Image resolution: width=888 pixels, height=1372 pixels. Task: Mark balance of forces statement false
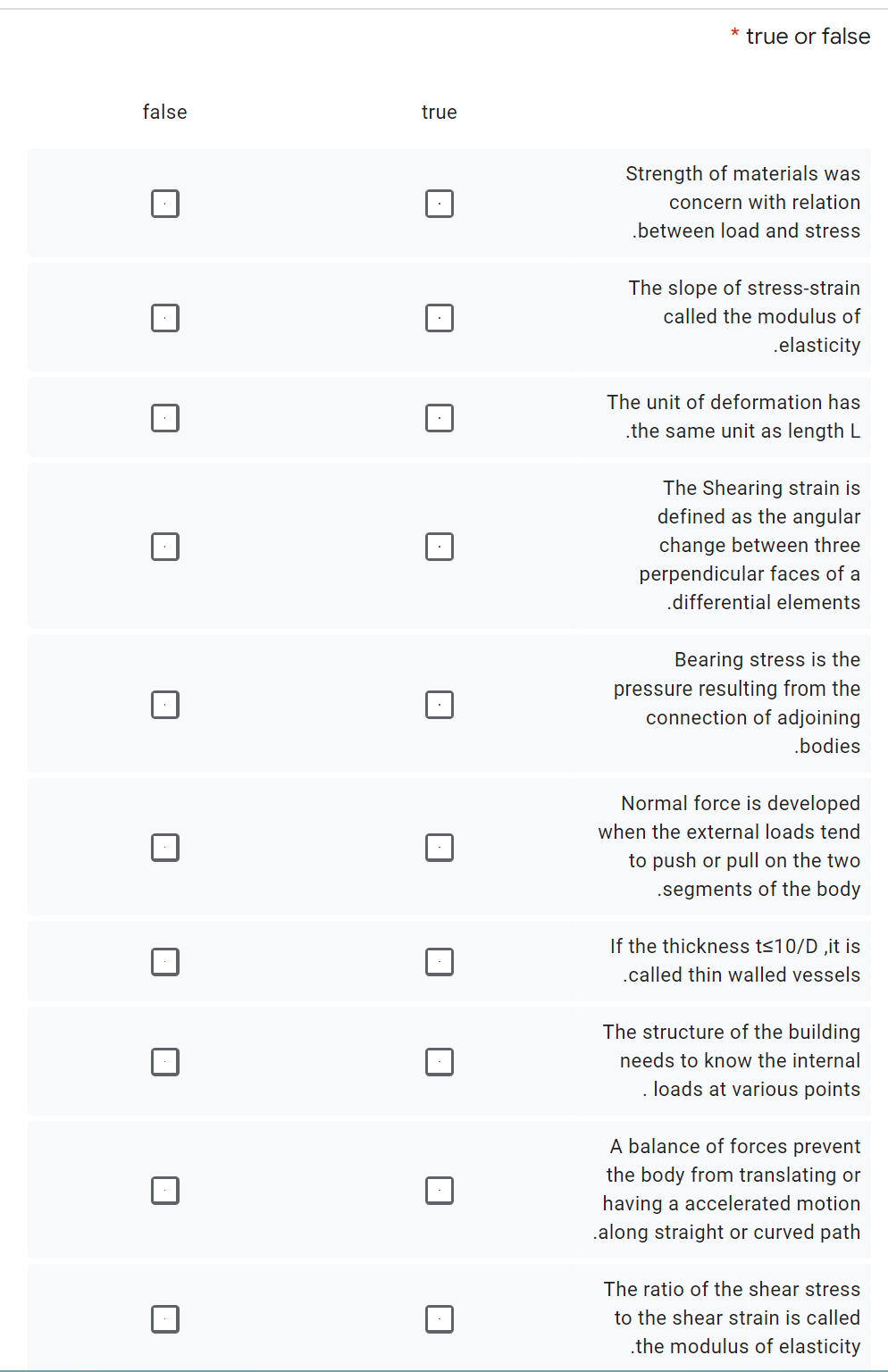click(x=165, y=1191)
